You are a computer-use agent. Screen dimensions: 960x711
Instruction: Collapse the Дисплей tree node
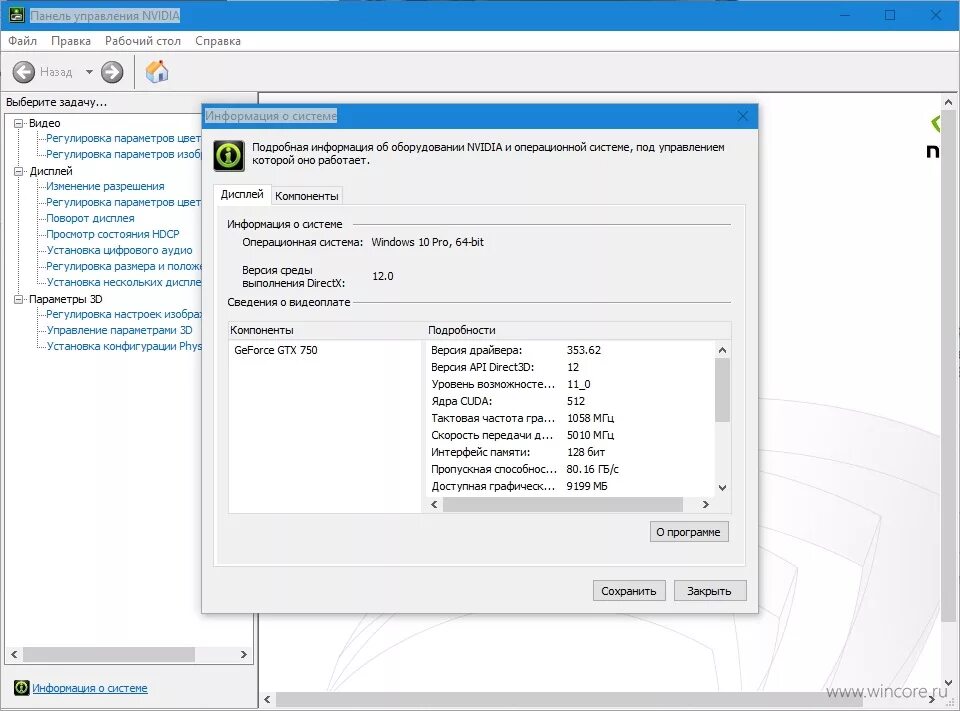[x=18, y=171]
